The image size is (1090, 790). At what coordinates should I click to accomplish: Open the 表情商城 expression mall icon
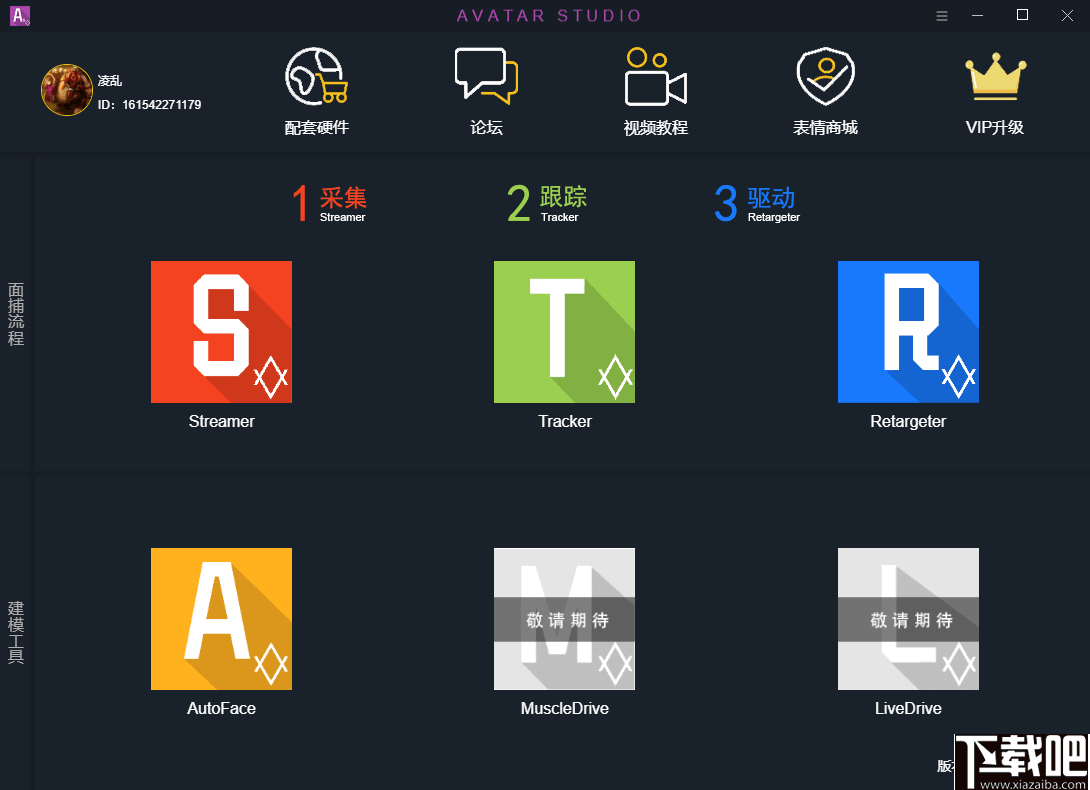click(825, 90)
